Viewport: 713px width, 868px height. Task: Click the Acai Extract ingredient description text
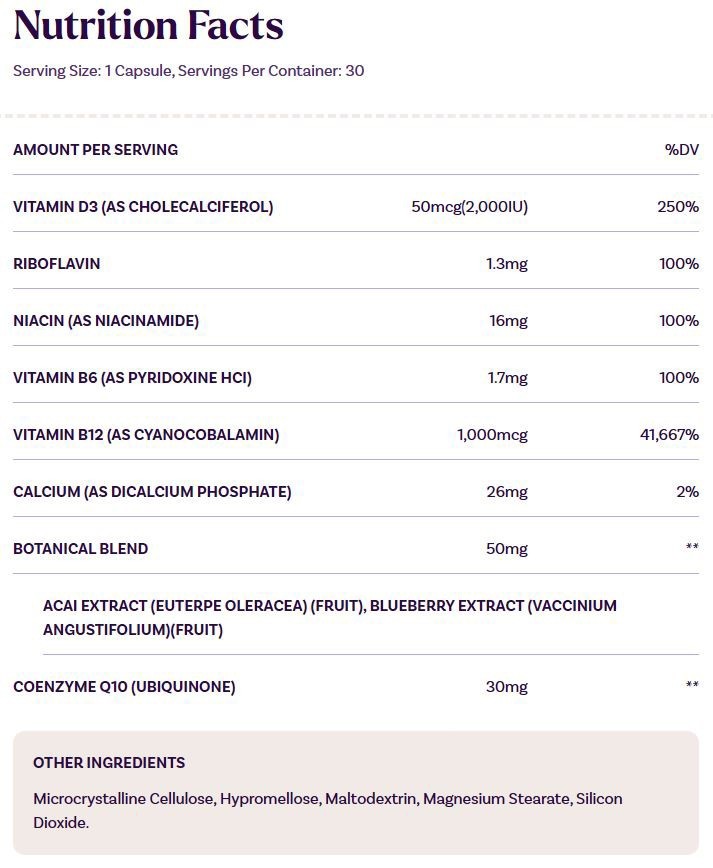click(330, 618)
